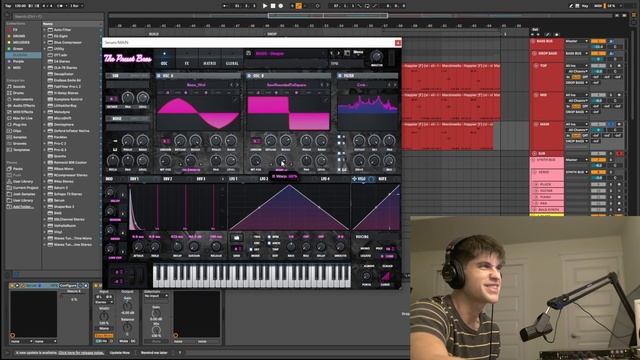Expand Auto Filter in browser list
This screenshot has width=640, height=360.
click(x=45, y=30)
